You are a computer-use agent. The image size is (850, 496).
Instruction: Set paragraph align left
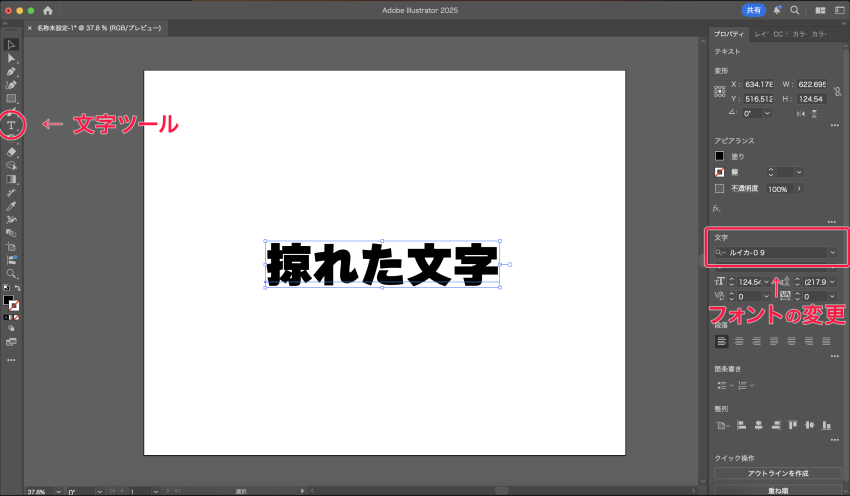coord(722,342)
